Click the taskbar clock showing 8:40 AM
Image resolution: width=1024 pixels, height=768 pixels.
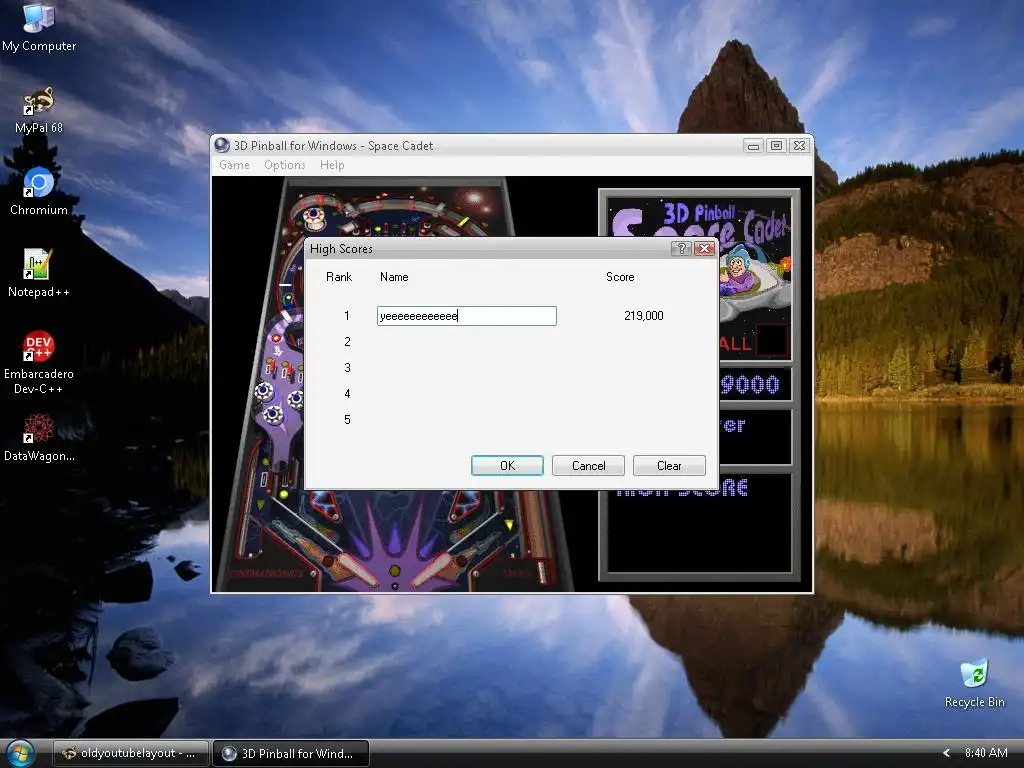[x=985, y=753]
